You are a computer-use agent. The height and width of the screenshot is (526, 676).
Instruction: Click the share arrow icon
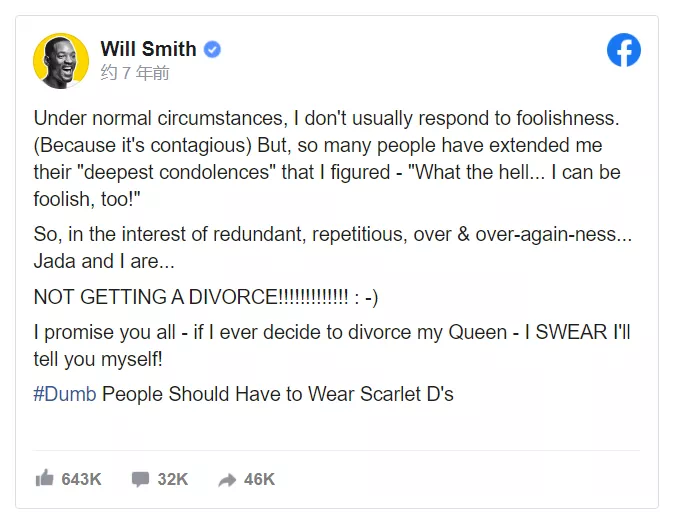tap(227, 479)
